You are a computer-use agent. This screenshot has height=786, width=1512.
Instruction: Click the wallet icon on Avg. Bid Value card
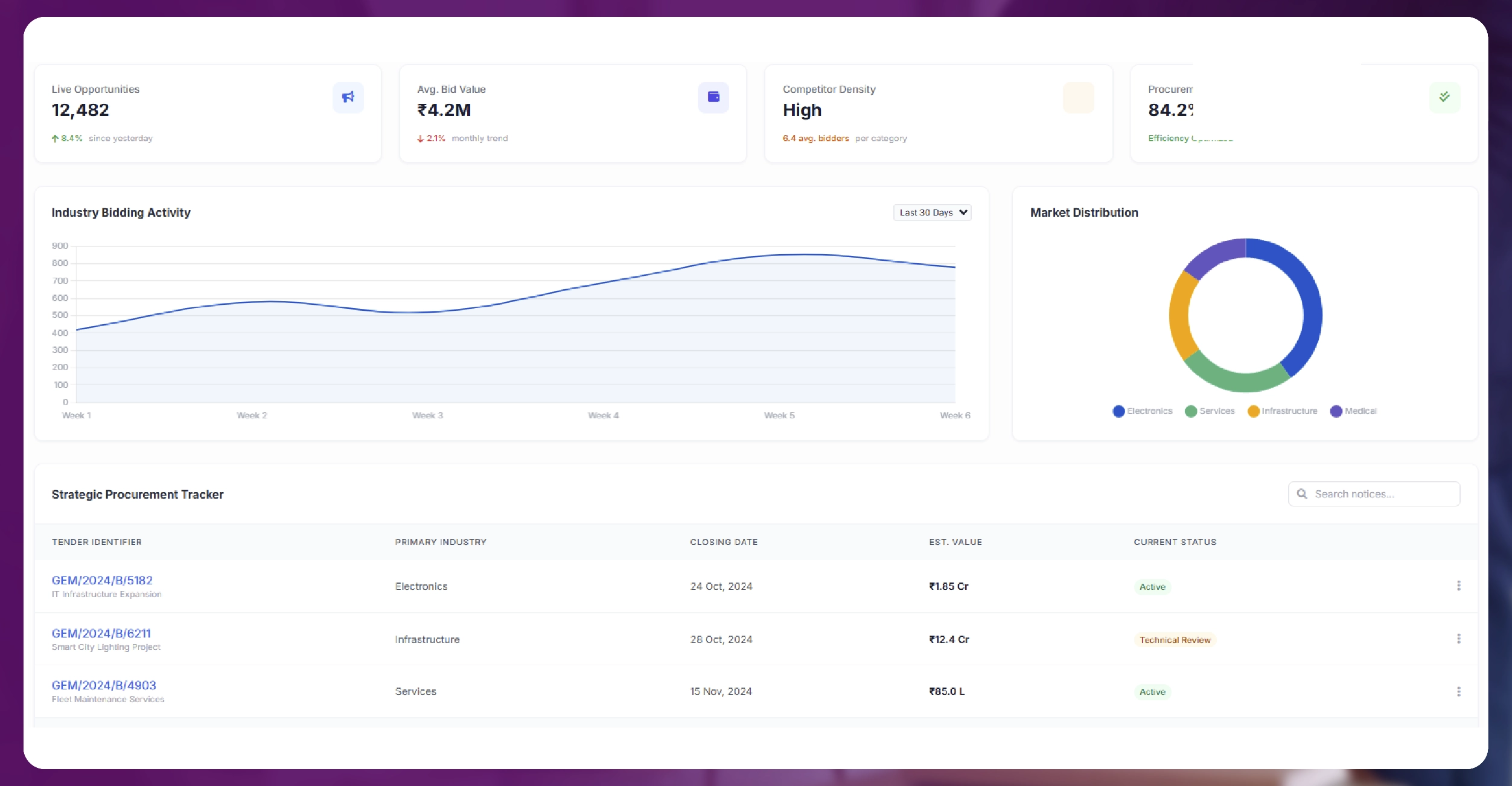(713, 97)
